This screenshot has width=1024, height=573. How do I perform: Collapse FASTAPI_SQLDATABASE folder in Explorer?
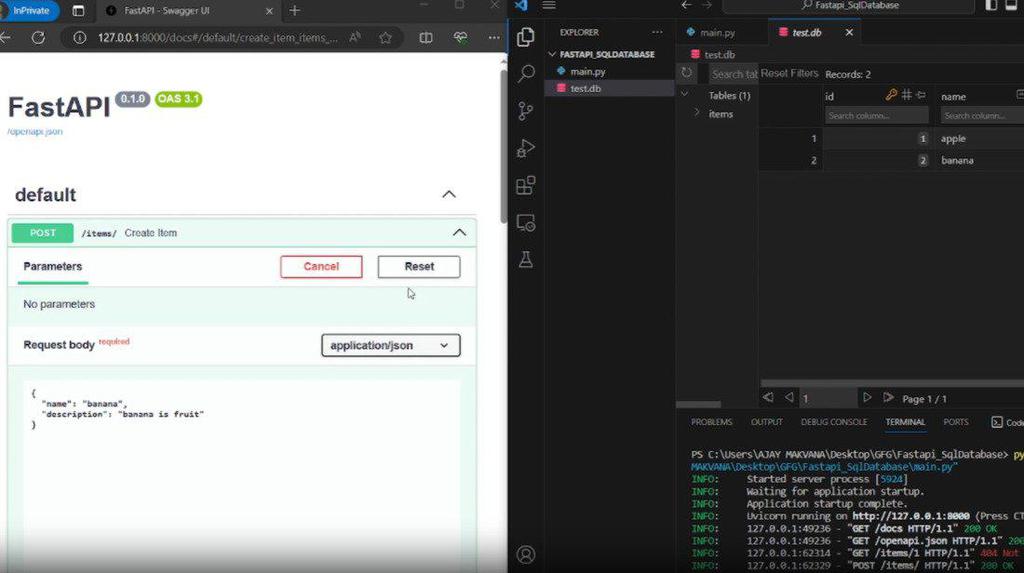552,54
